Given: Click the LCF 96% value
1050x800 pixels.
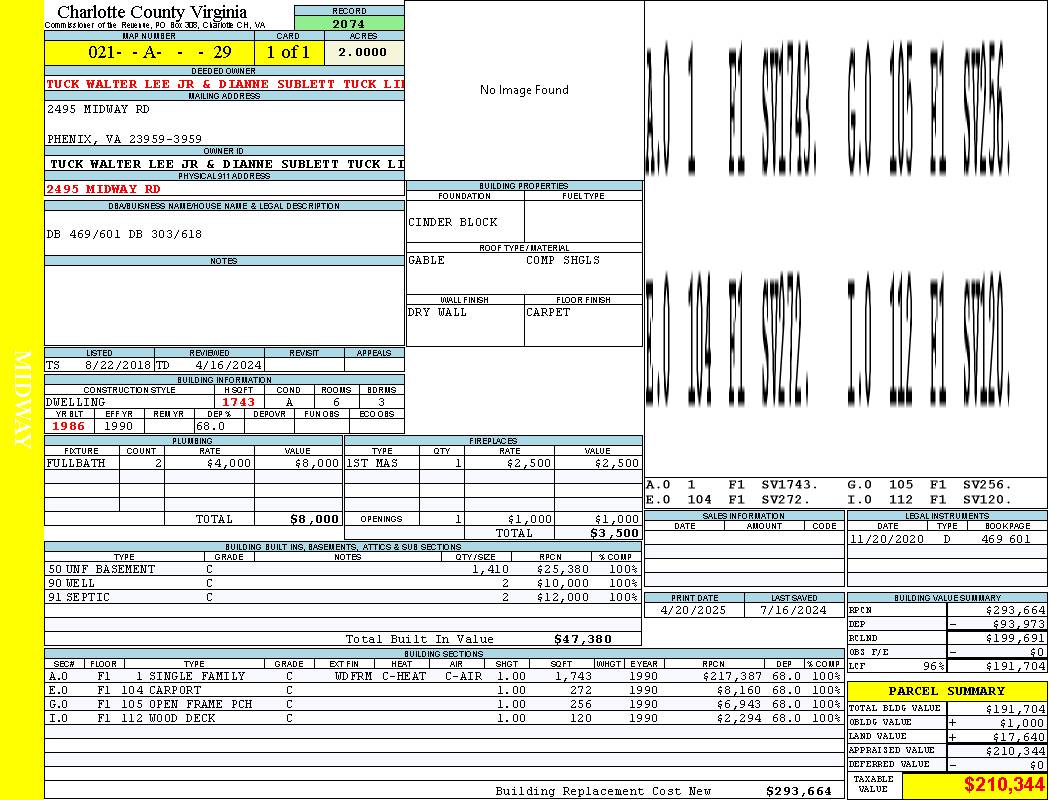Looking at the screenshot, I should [x=932, y=667].
